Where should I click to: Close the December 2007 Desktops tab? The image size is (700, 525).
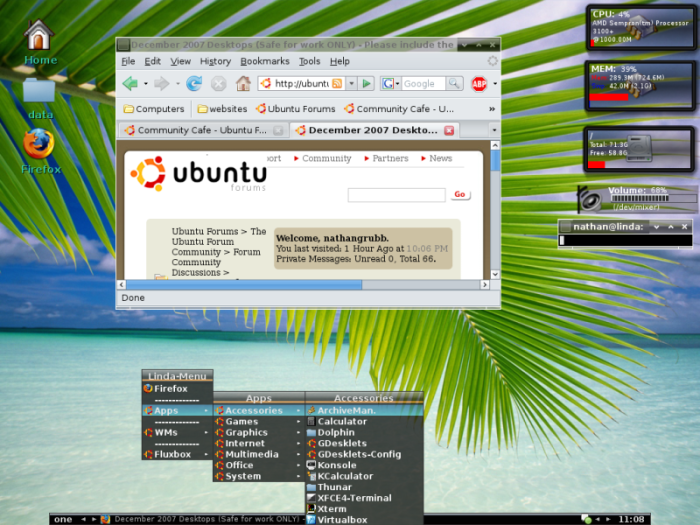pos(449,130)
